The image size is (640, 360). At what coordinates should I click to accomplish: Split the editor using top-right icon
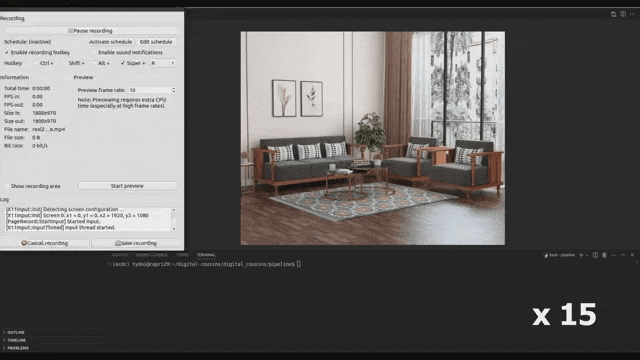coord(623,14)
